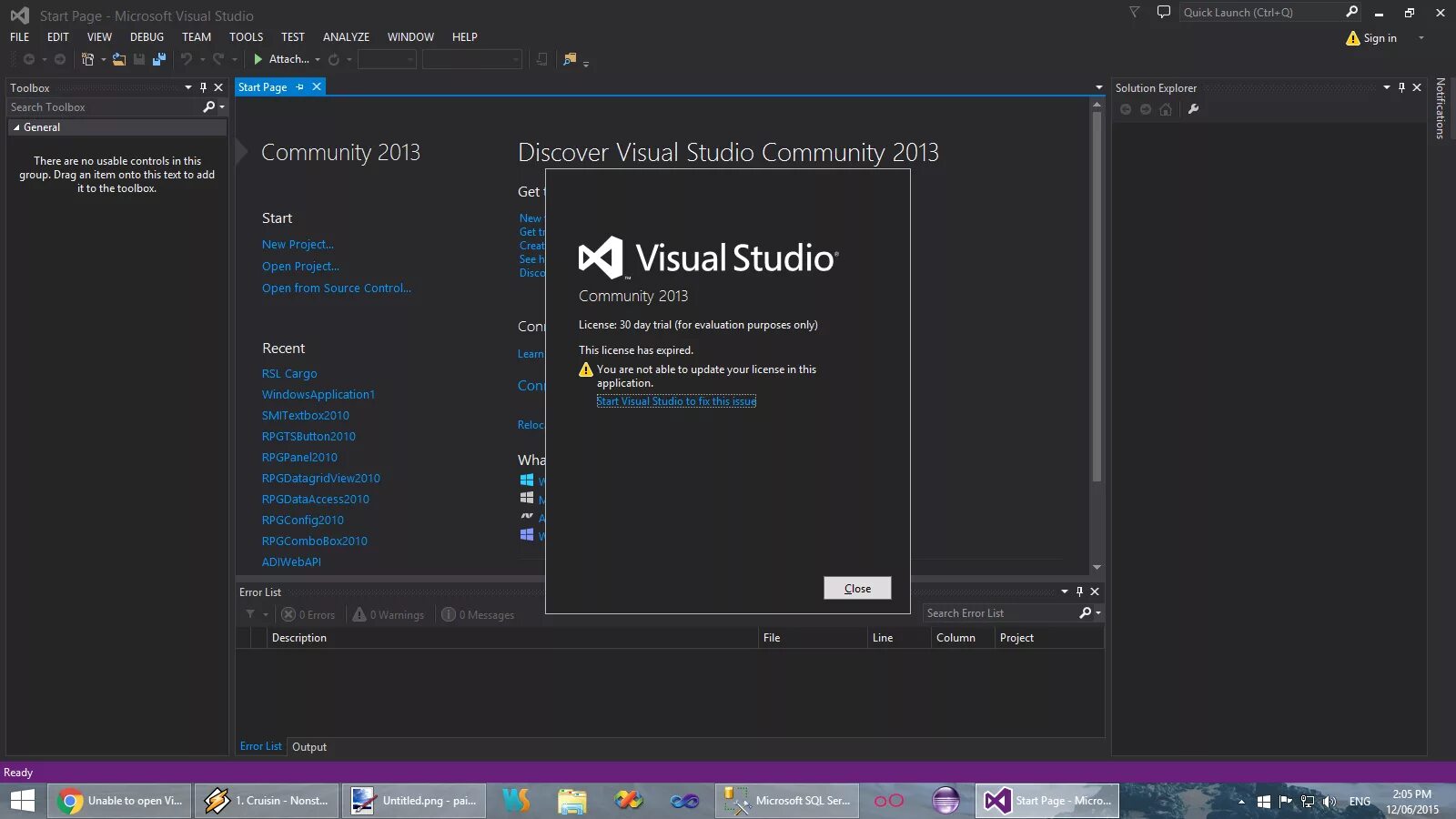This screenshot has width=1456, height=819.
Task: Open recent project RPGDatagridView2010
Action: click(321, 479)
